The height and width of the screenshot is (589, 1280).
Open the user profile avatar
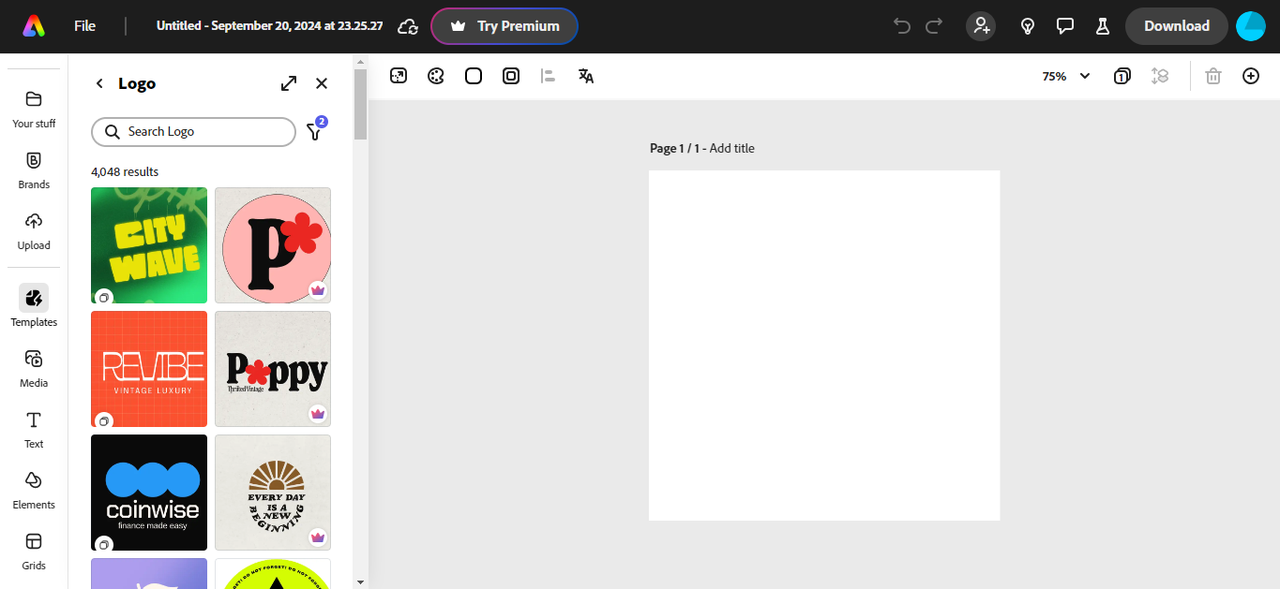[x=1251, y=26]
